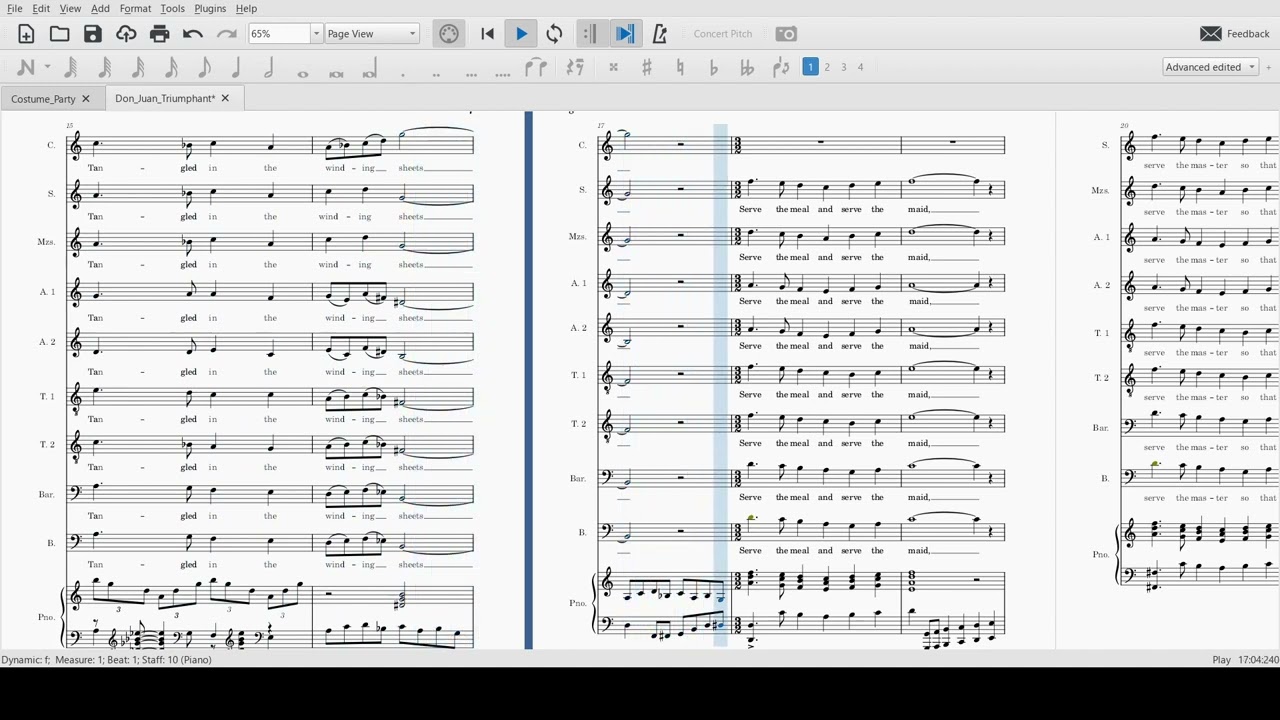Open the Feedback link
The height and width of the screenshot is (720, 1280).
tap(1248, 34)
